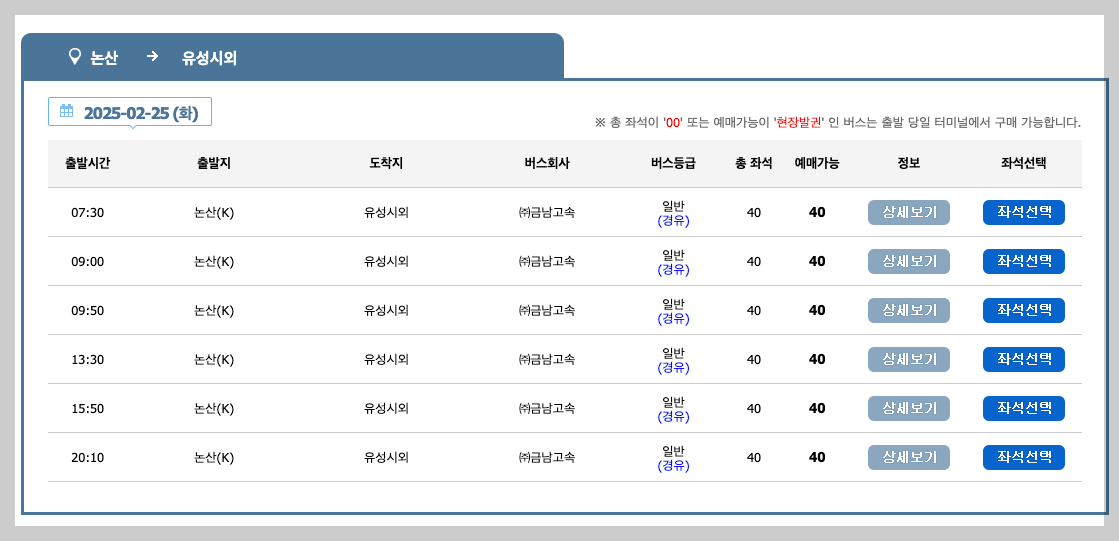The image size is (1119, 541).
Task: Click the 버스회사 column header
Action: (547, 163)
